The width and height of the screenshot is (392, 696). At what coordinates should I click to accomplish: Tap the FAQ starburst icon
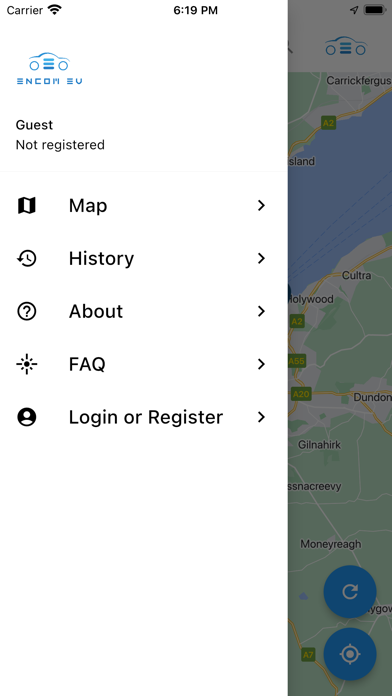(x=27, y=364)
